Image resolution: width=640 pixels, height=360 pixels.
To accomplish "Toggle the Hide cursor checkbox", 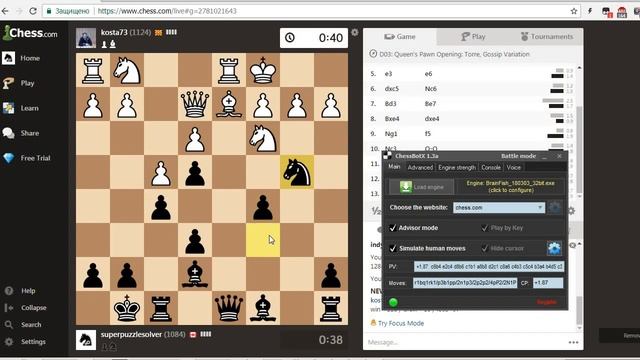I will 484,248.
